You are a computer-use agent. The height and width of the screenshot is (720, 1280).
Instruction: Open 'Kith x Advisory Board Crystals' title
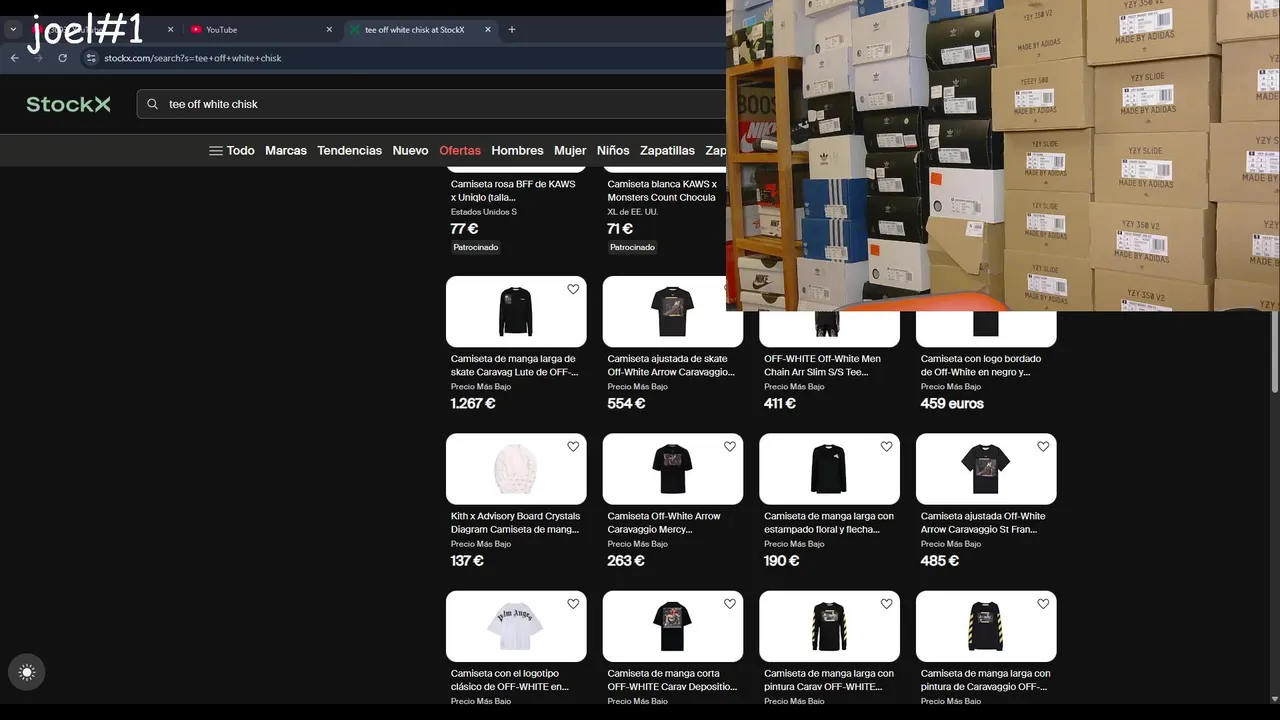click(515, 523)
